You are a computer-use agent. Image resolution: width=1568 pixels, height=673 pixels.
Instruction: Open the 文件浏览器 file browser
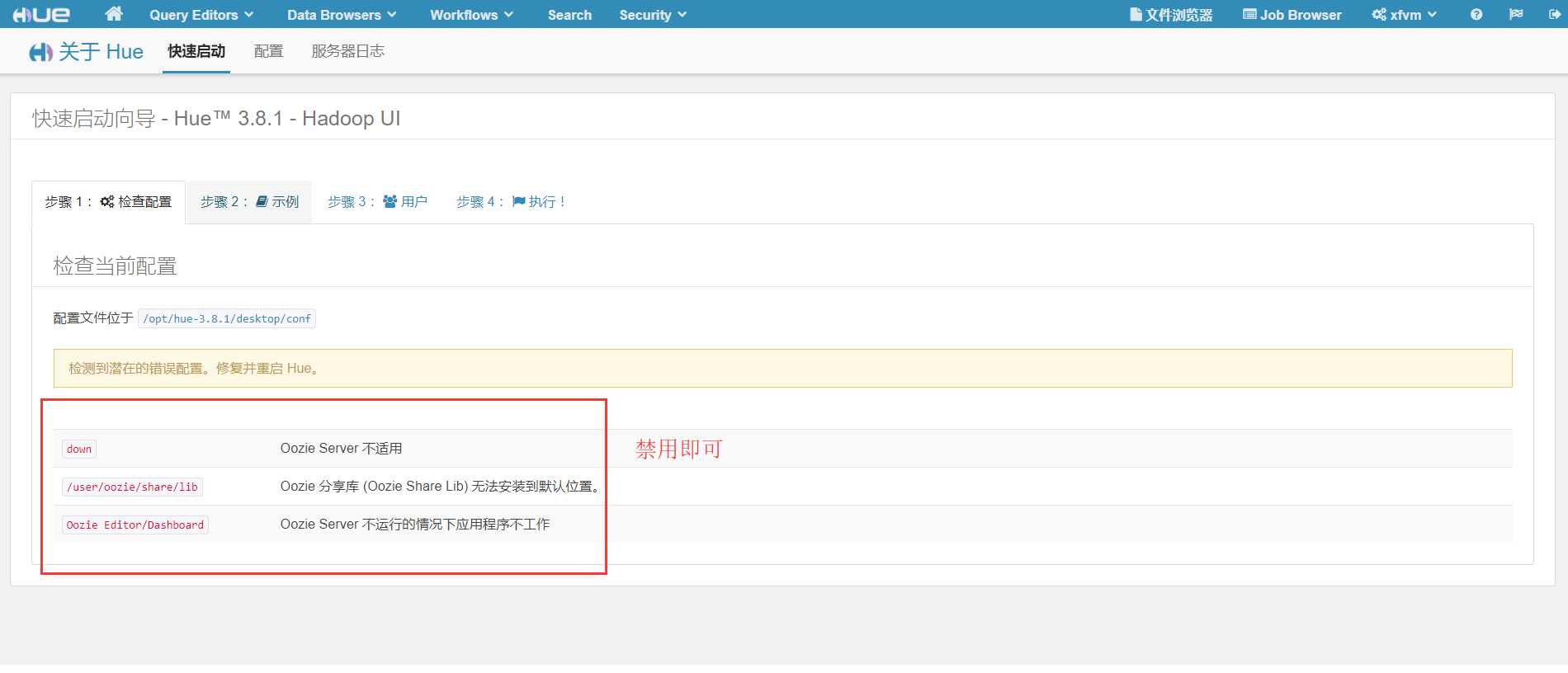pos(1171,15)
